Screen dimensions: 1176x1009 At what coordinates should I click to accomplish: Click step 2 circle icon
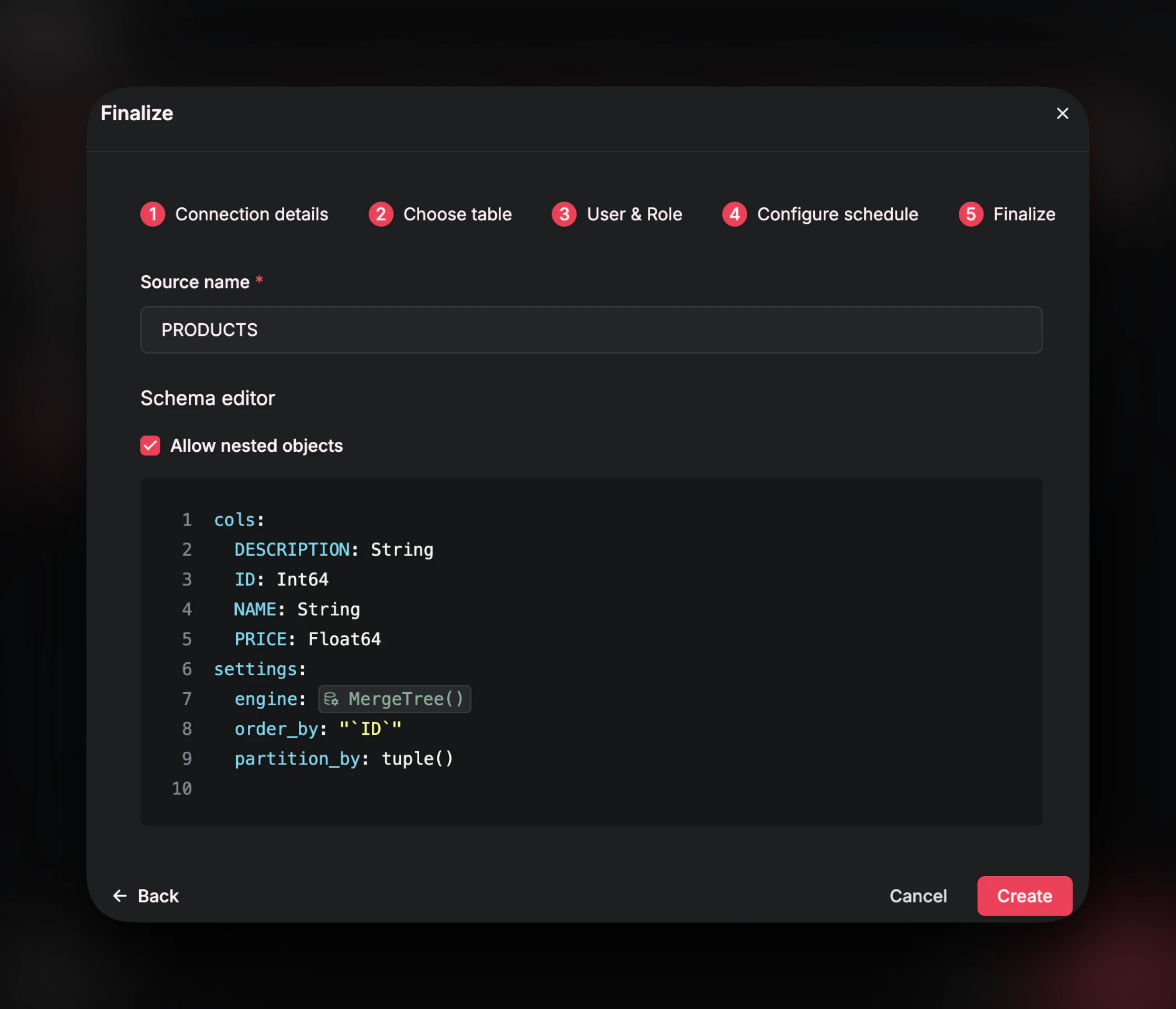click(381, 214)
